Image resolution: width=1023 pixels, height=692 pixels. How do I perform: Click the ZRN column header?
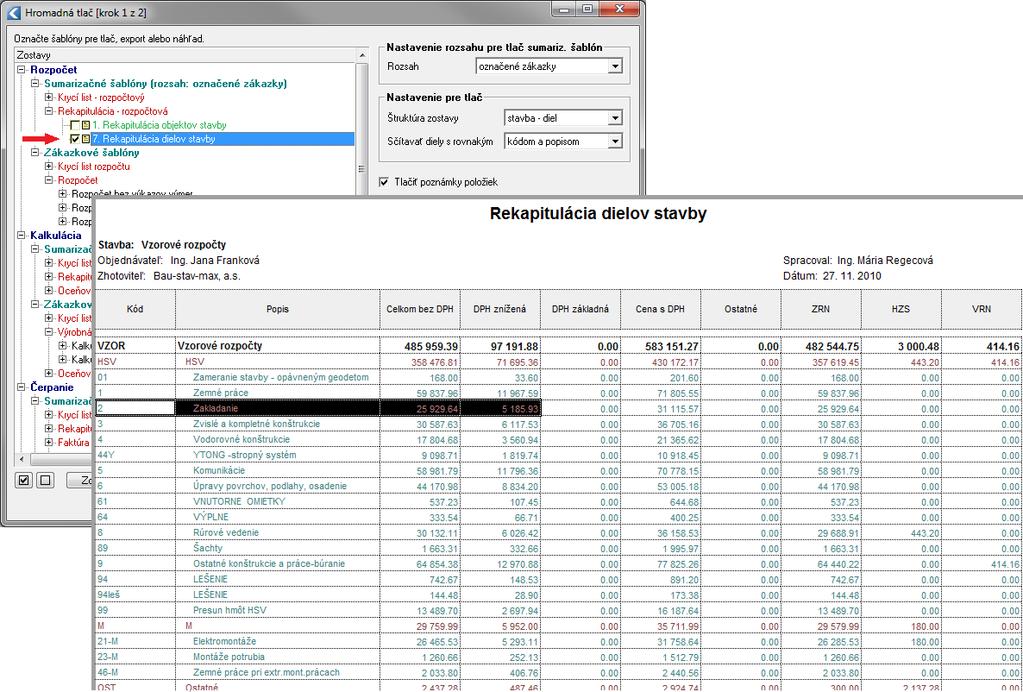tap(821, 309)
